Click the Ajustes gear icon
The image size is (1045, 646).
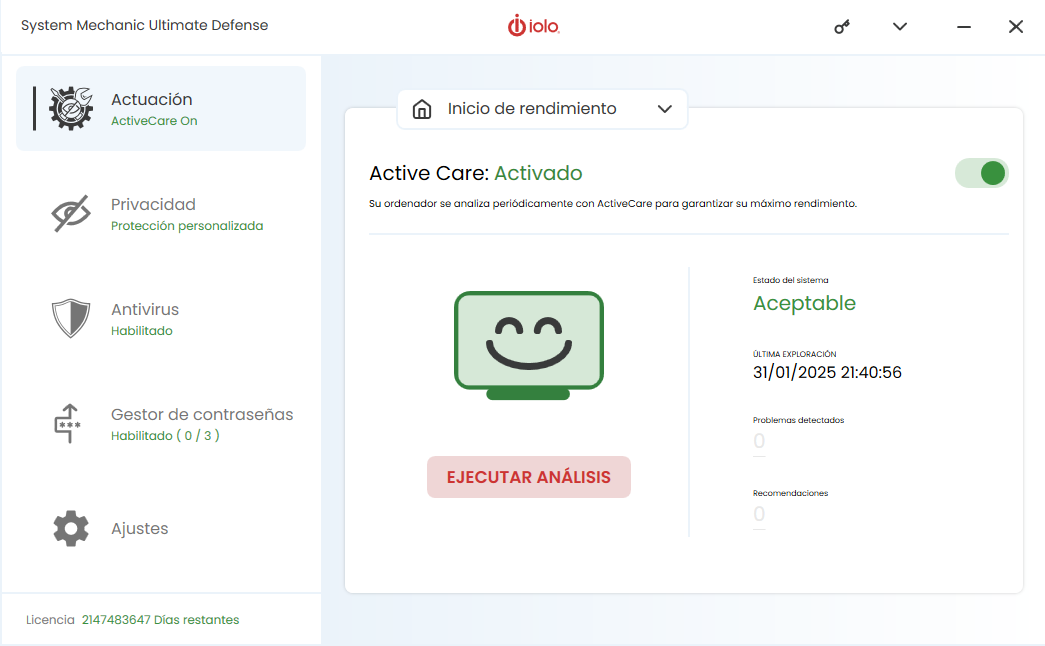[71, 529]
